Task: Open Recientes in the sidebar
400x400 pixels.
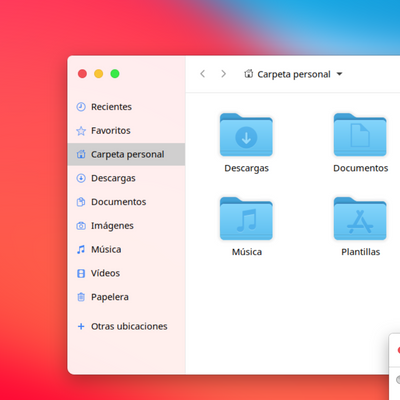Action: (126, 107)
